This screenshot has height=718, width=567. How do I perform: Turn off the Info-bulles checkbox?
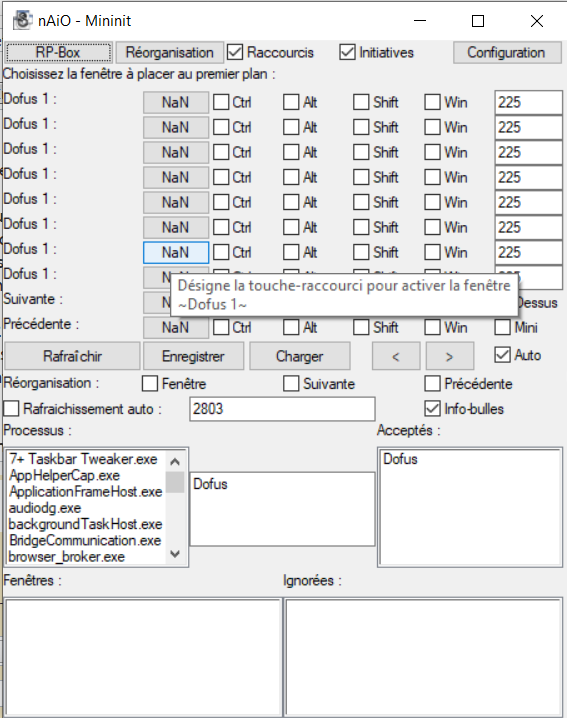click(432, 408)
